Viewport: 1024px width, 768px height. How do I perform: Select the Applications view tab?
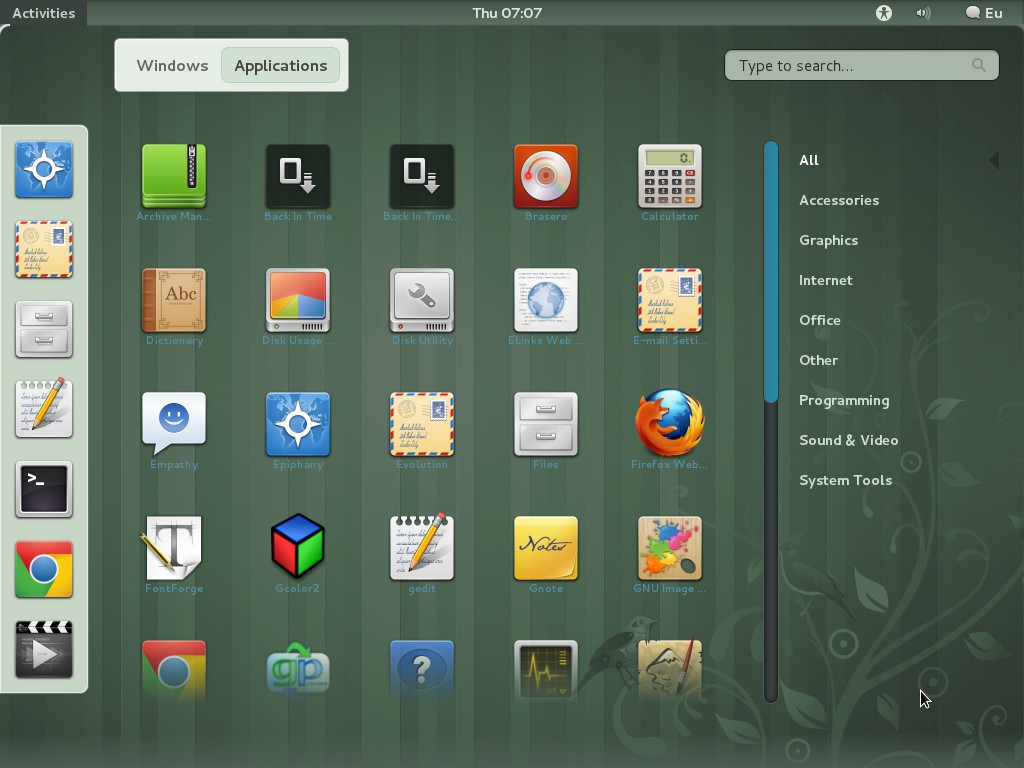point(281,65)
